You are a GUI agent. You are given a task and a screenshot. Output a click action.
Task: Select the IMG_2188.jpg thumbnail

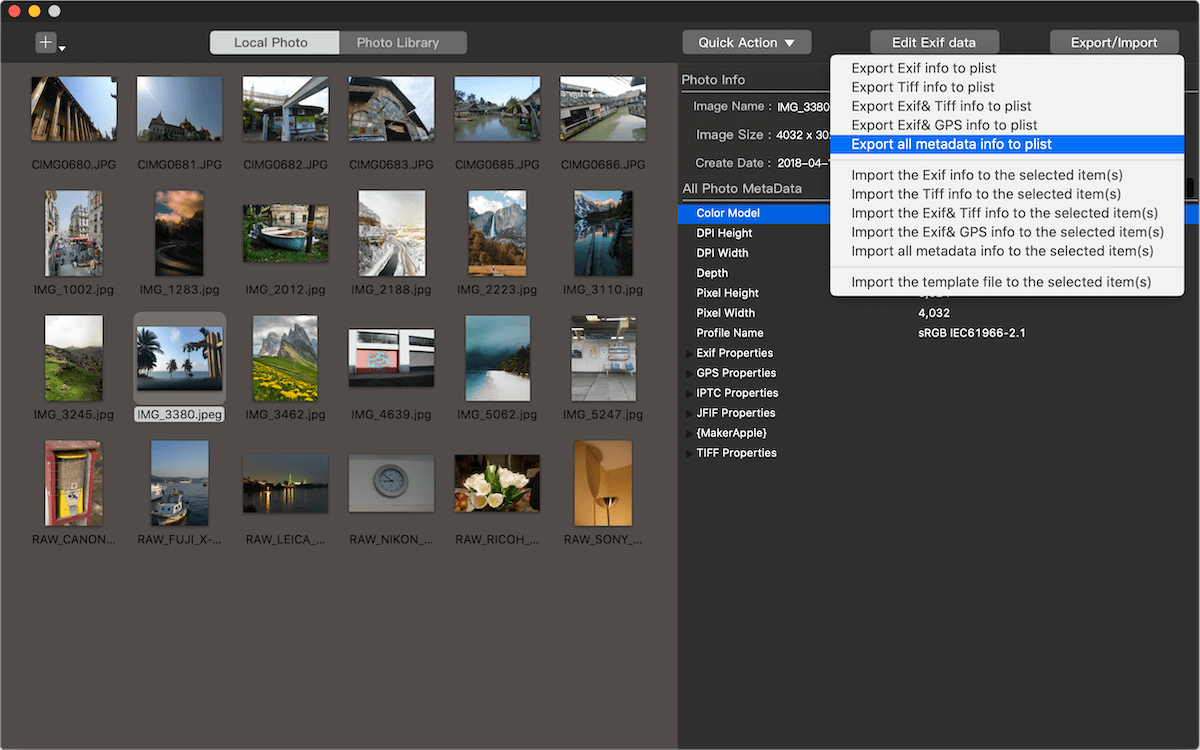(392, 233)
